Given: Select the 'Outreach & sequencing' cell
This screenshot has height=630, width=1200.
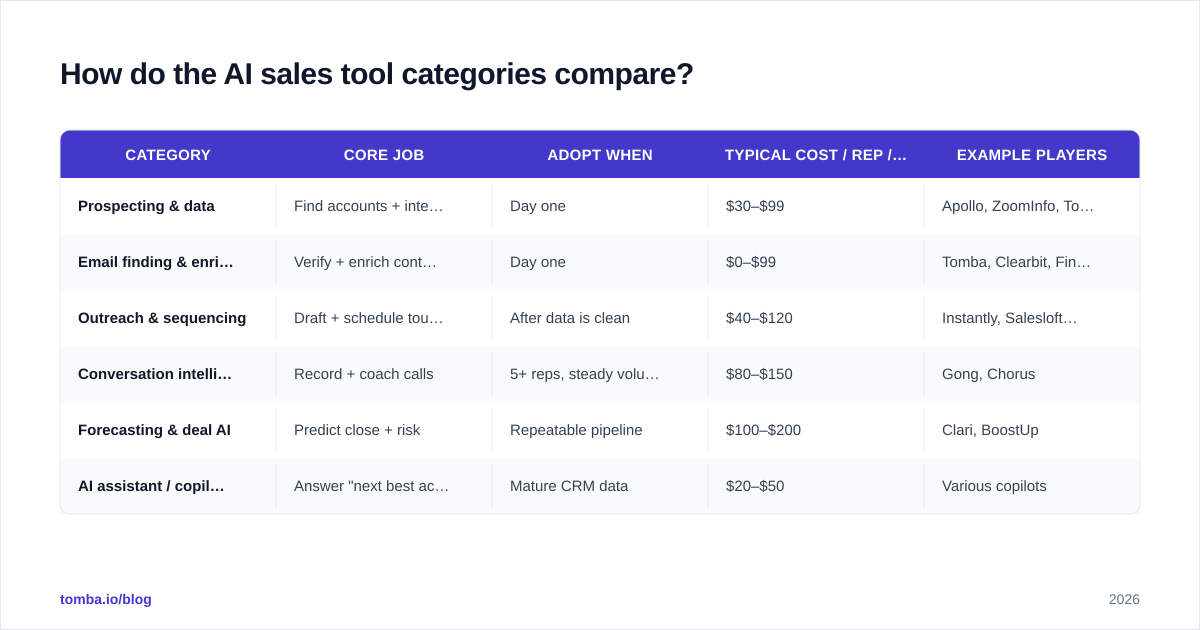Looking at the screenshot, I should click(x=168, y=318).
